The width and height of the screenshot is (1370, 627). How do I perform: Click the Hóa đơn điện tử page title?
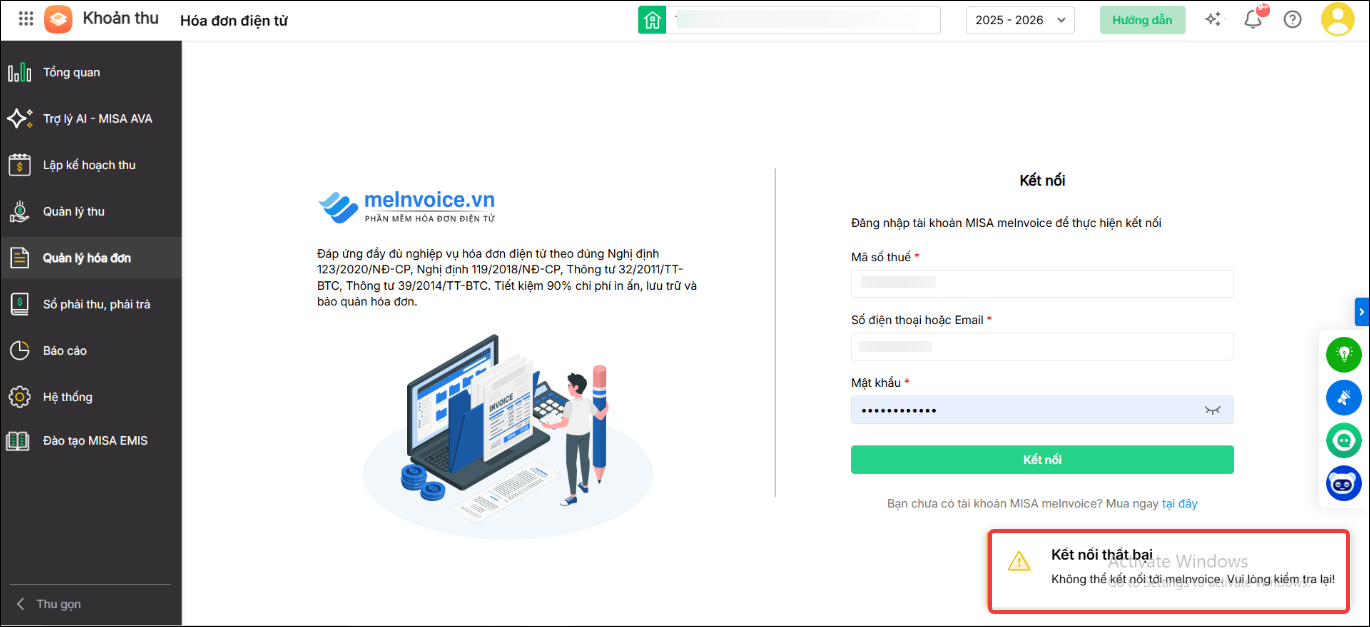click(234, 20)
